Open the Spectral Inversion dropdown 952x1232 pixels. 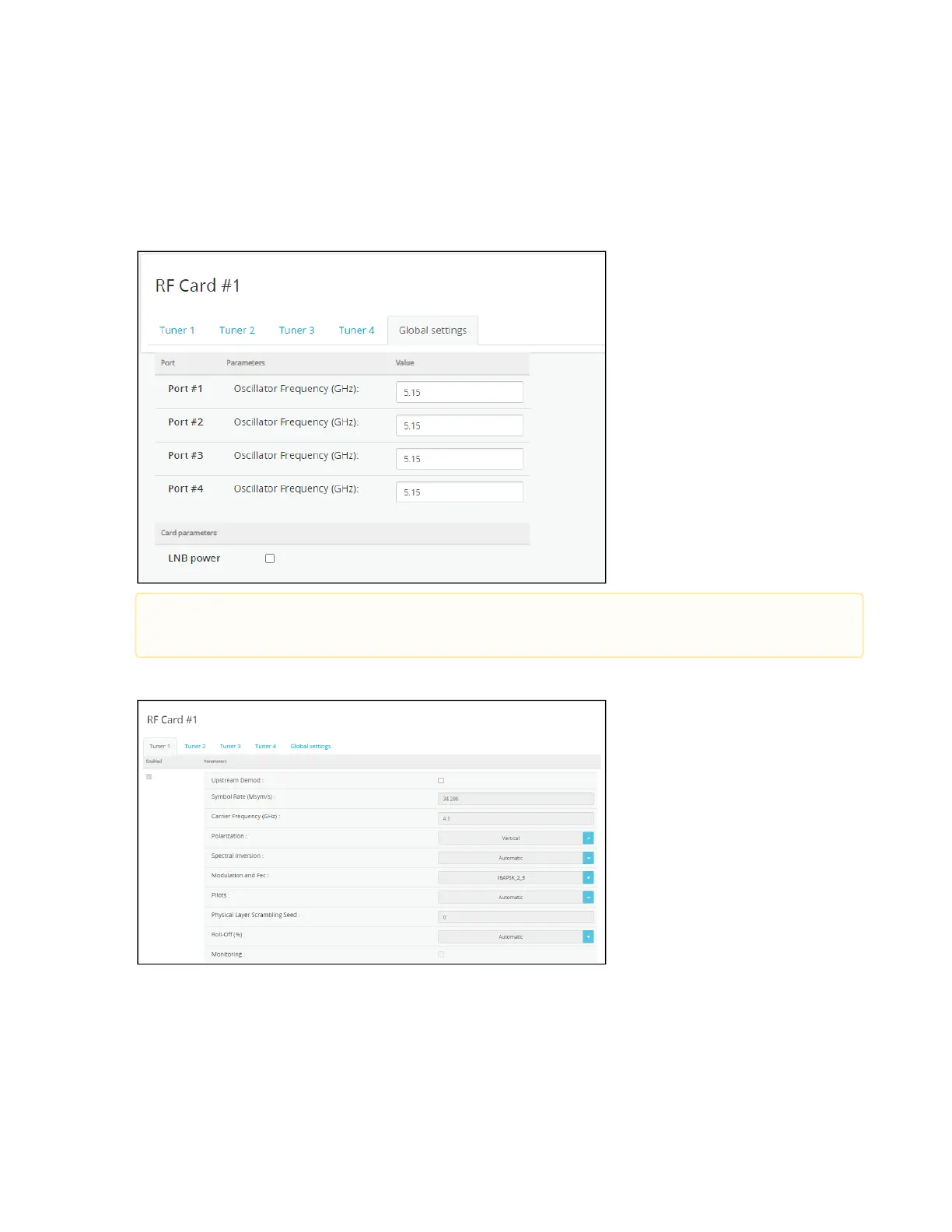click(516, 858)
